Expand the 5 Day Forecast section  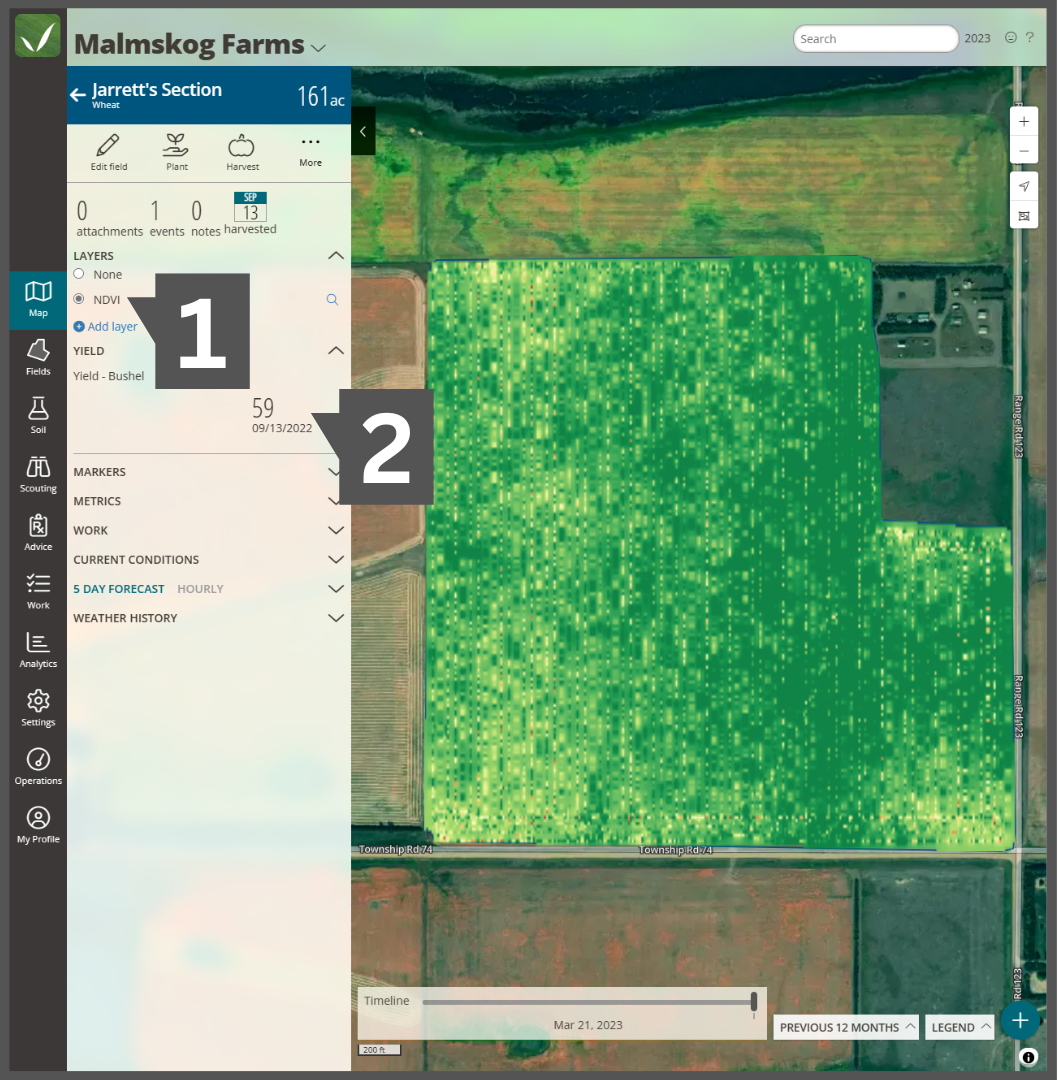[x=335, y=589]
